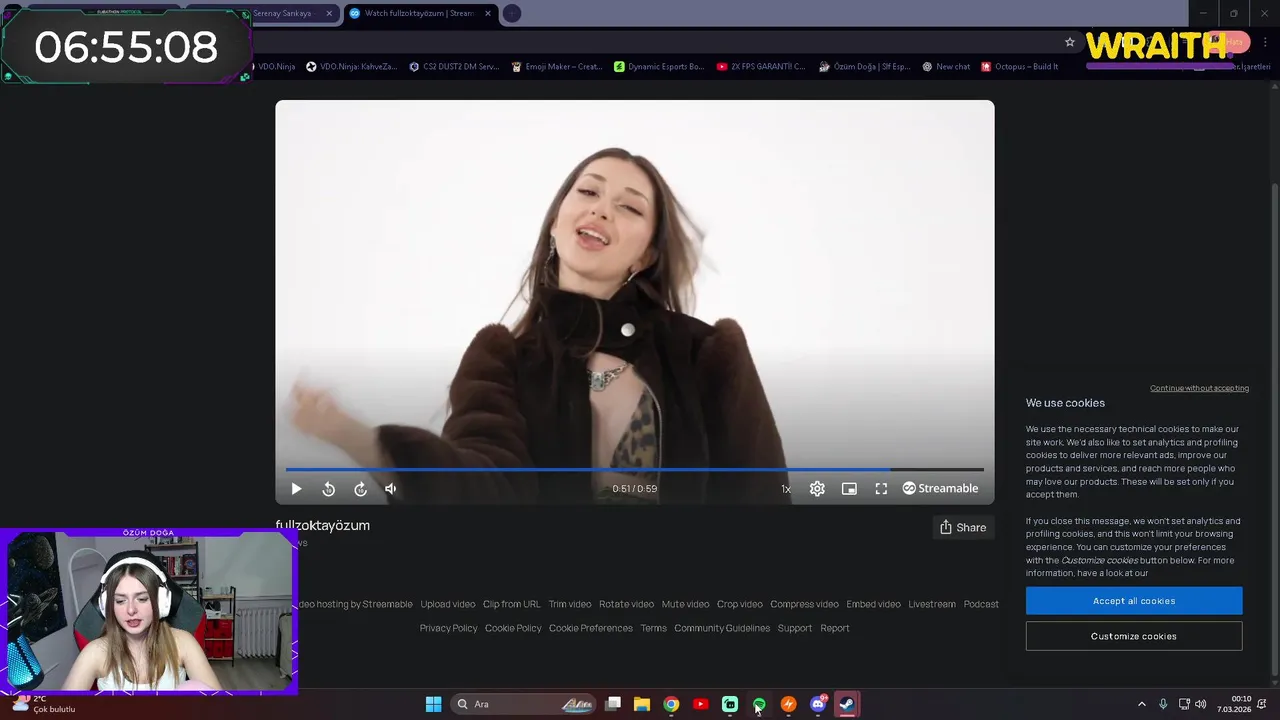
Task: Click the rewind skip-back icon
Action: coord(328,489)
